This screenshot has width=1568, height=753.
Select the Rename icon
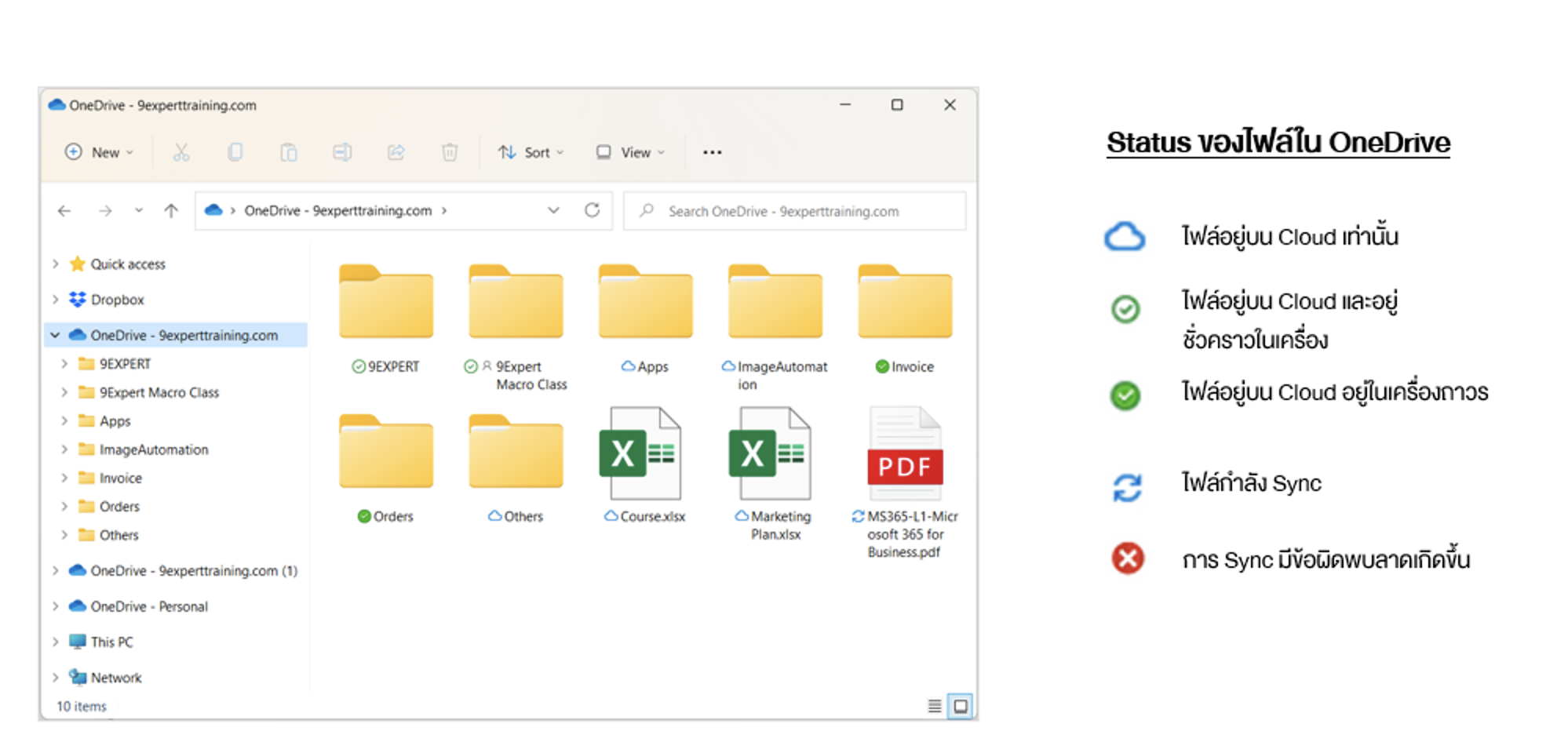click(342, 151)
